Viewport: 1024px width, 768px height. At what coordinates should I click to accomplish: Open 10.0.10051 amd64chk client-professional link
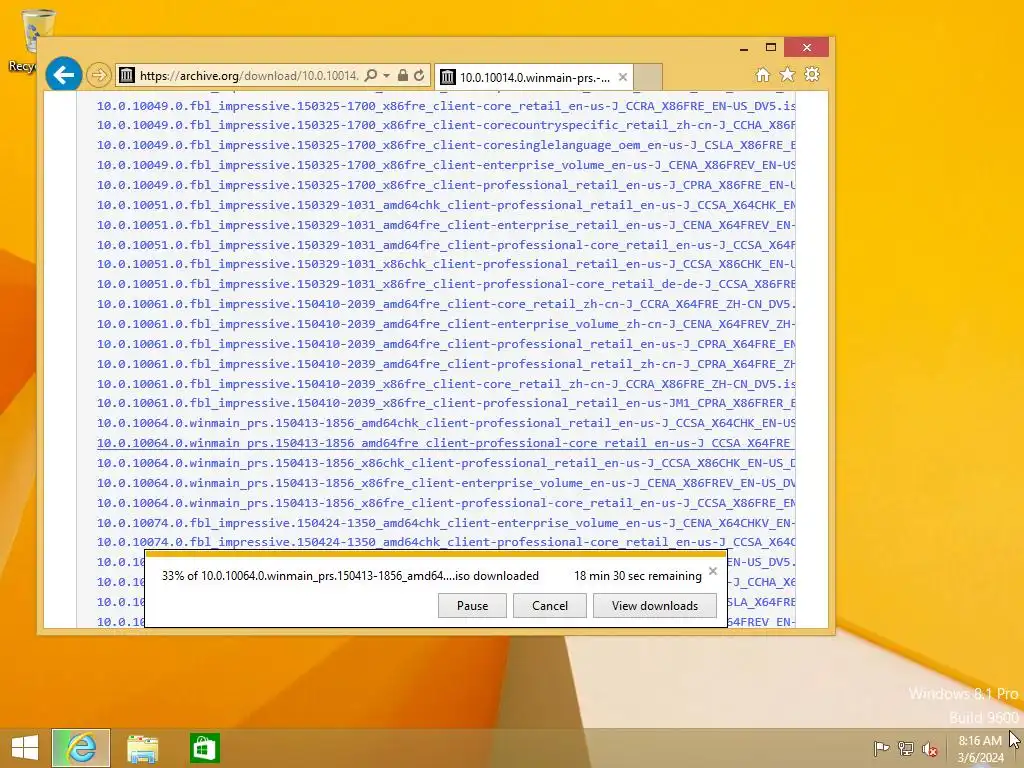tap(446, 205)
